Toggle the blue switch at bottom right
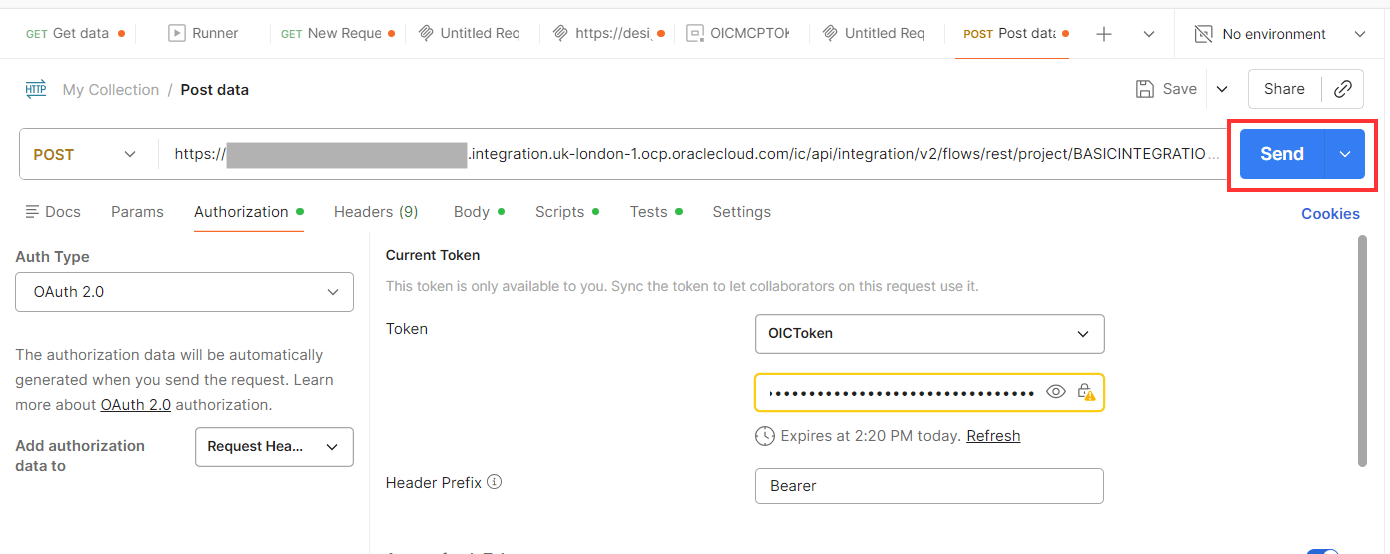1390x554 pixels. click(1322, 550)
